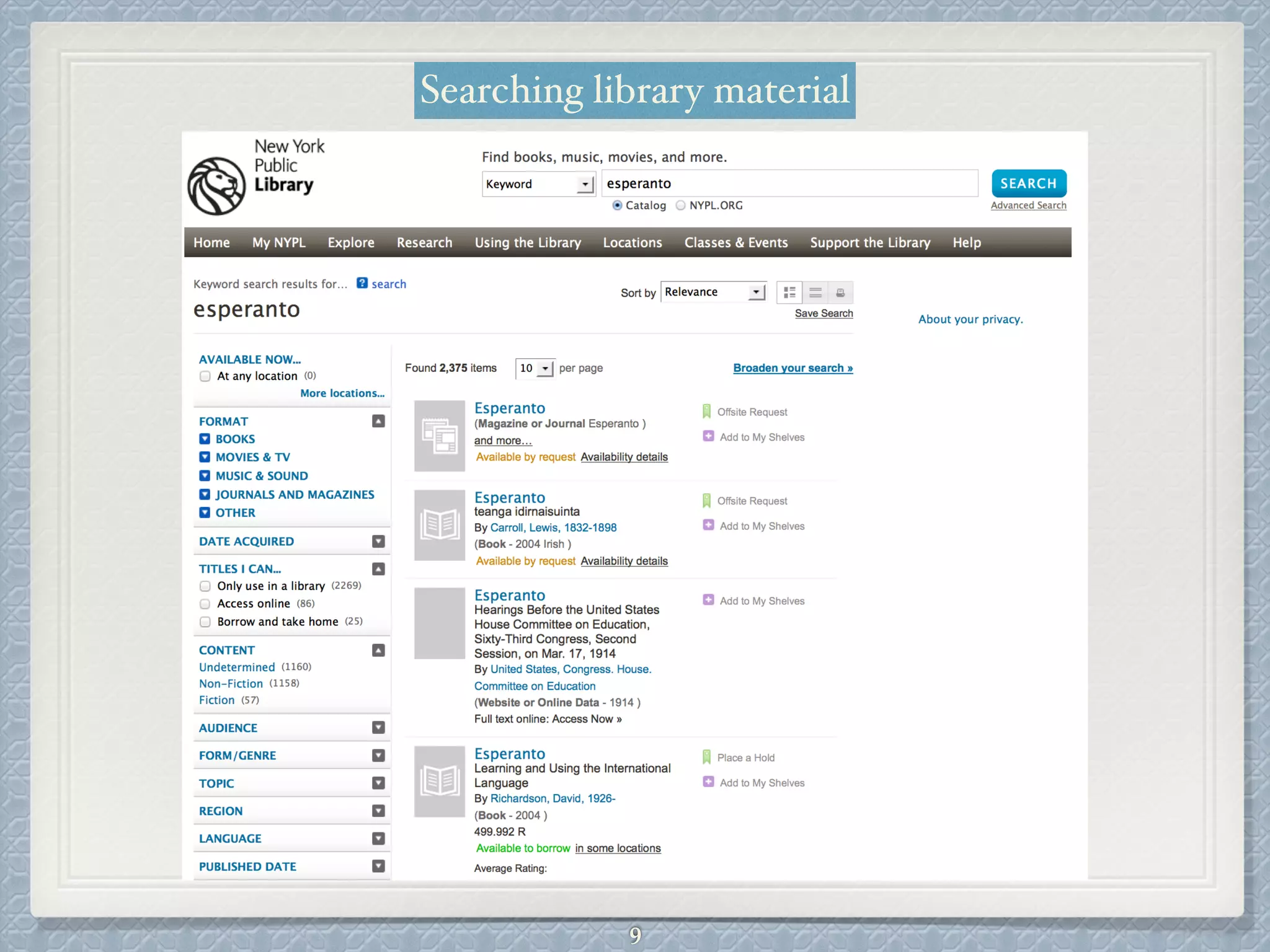Click the BOOKS format arrow icon
The width and height of the screenshot is (1270, 952).
coord(205,439)
